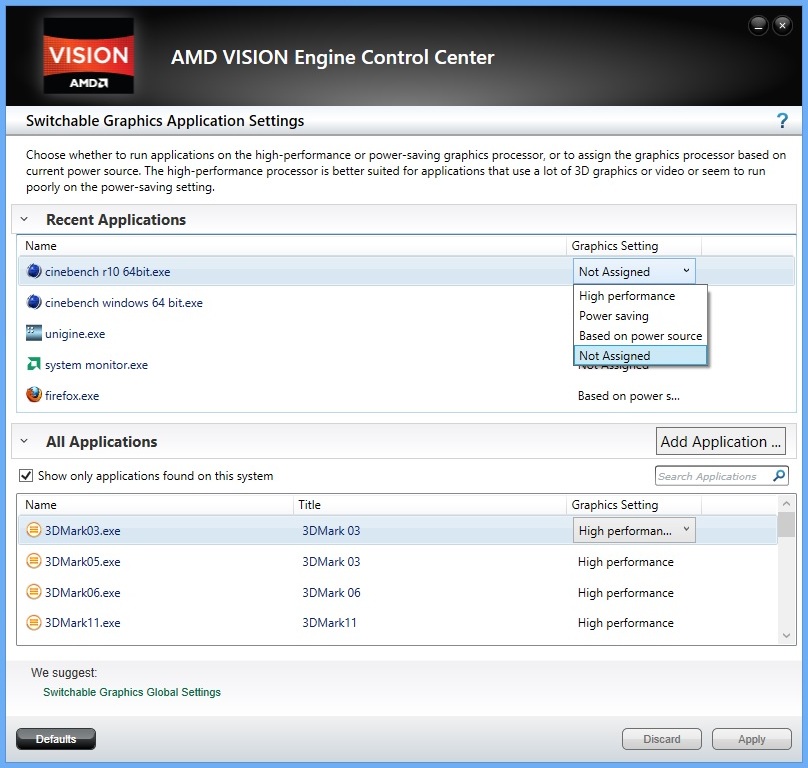
Task: Click the Defaults button
Action: coord(56,739)
